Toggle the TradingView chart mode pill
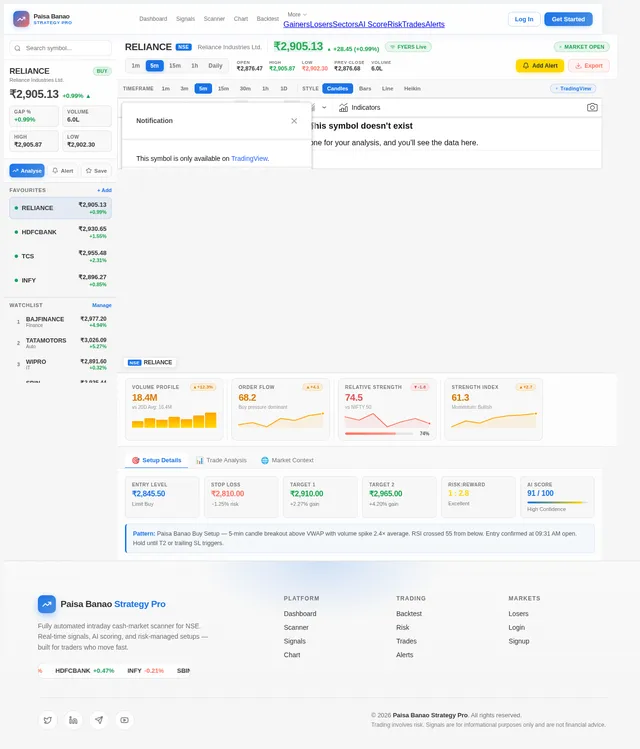Screen dimensions: 640x749 573,88
